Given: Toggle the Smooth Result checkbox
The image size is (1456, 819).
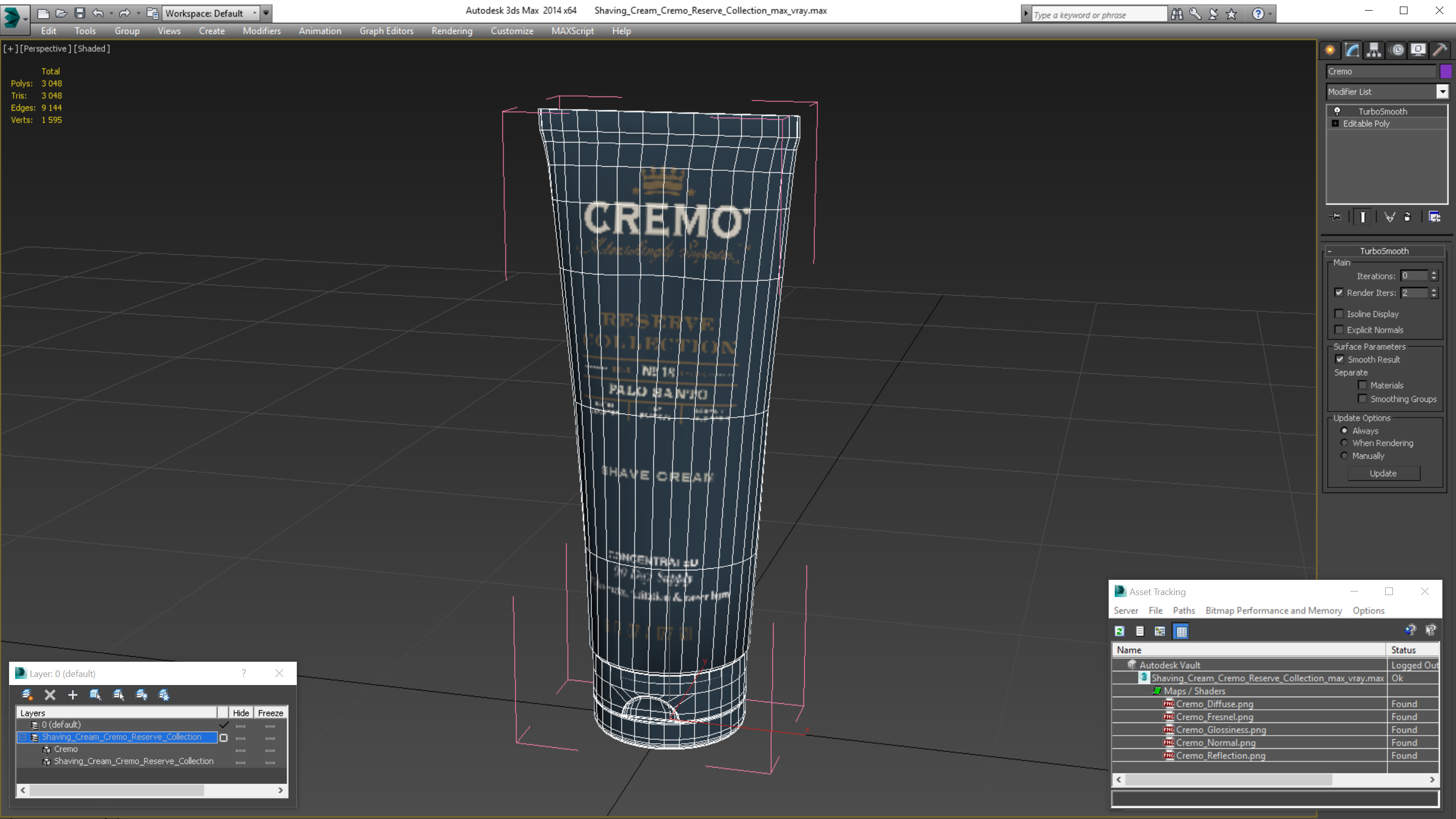Looking at the screenshot, I should [x=1340, y=359].
